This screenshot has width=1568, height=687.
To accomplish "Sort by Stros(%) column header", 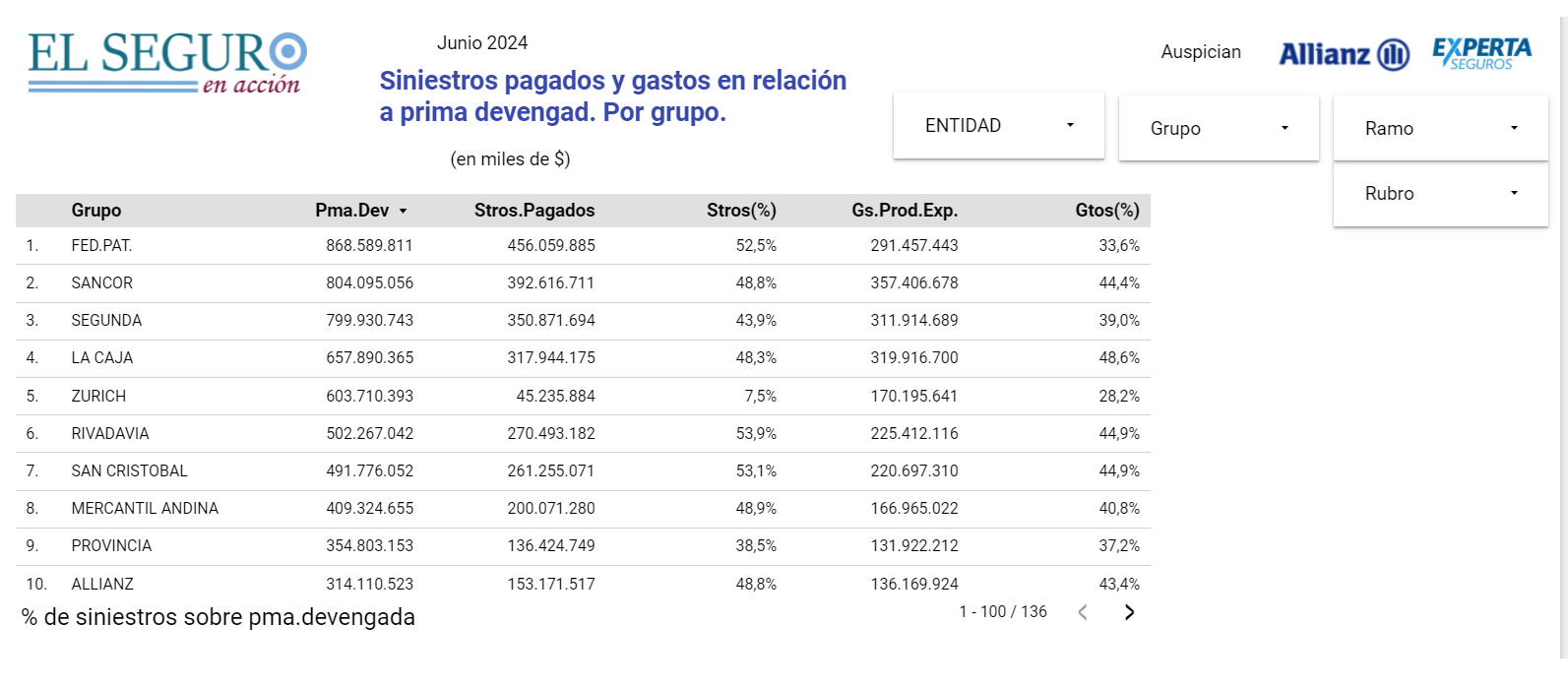I will click(741, 211).
